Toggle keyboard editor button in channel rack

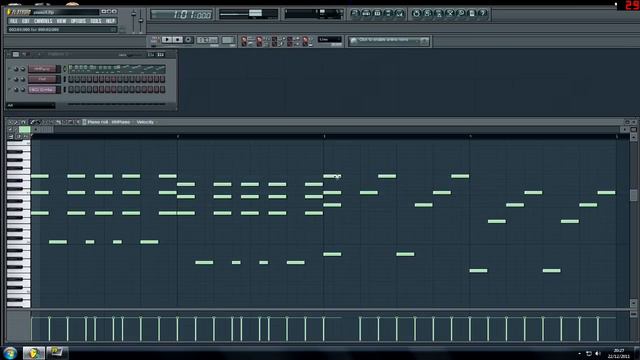(x=161, y=54)
